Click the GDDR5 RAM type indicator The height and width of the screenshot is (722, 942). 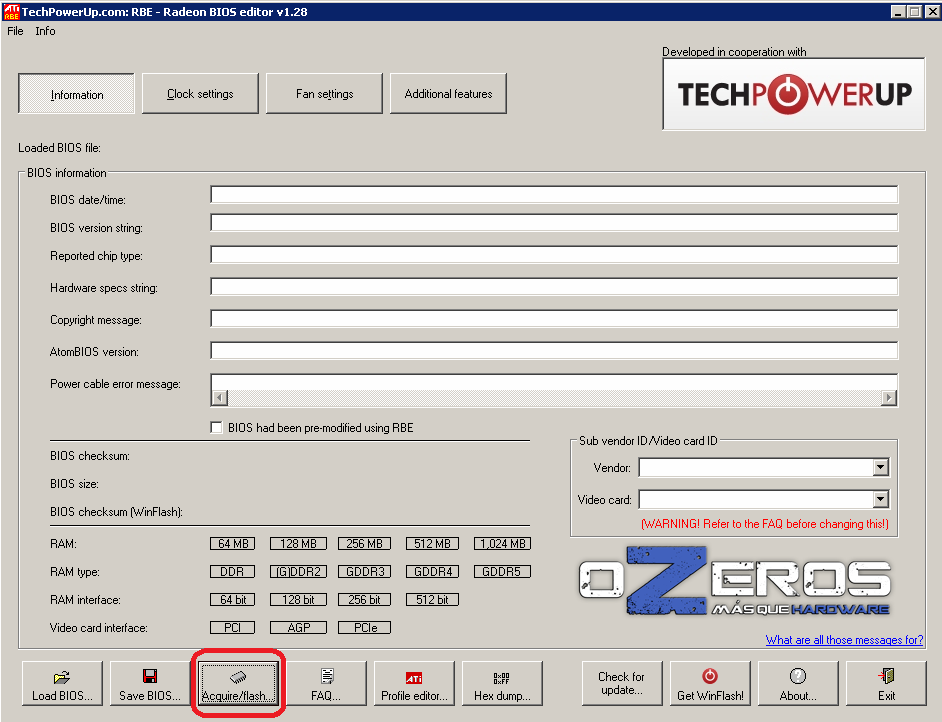[x=502, y=571]
